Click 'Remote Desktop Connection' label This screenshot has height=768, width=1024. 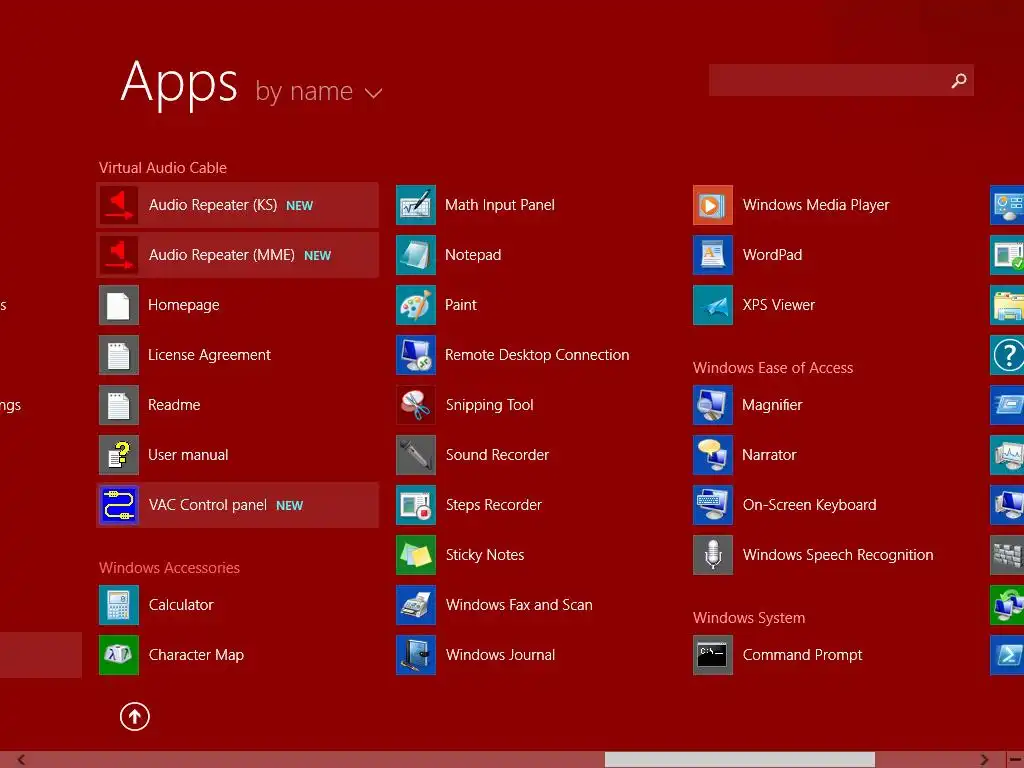pyautogui.click(x=537, y=355)
